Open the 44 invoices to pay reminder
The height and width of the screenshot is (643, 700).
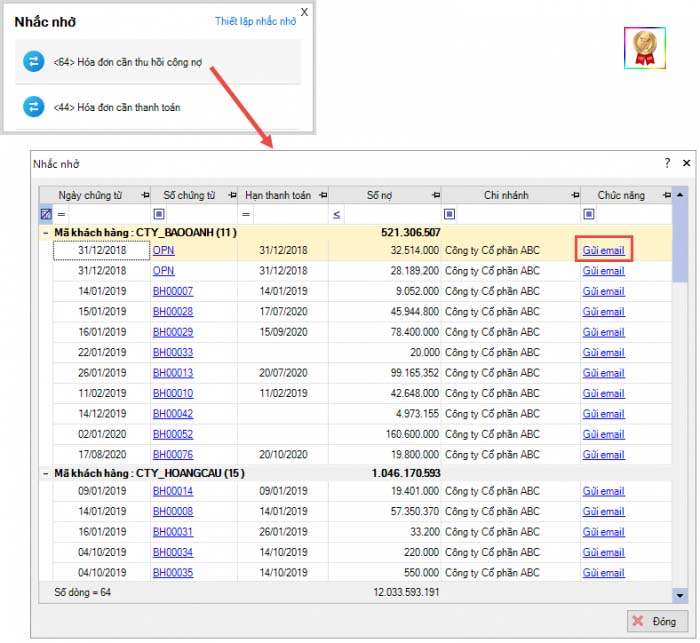coord(157,107)
